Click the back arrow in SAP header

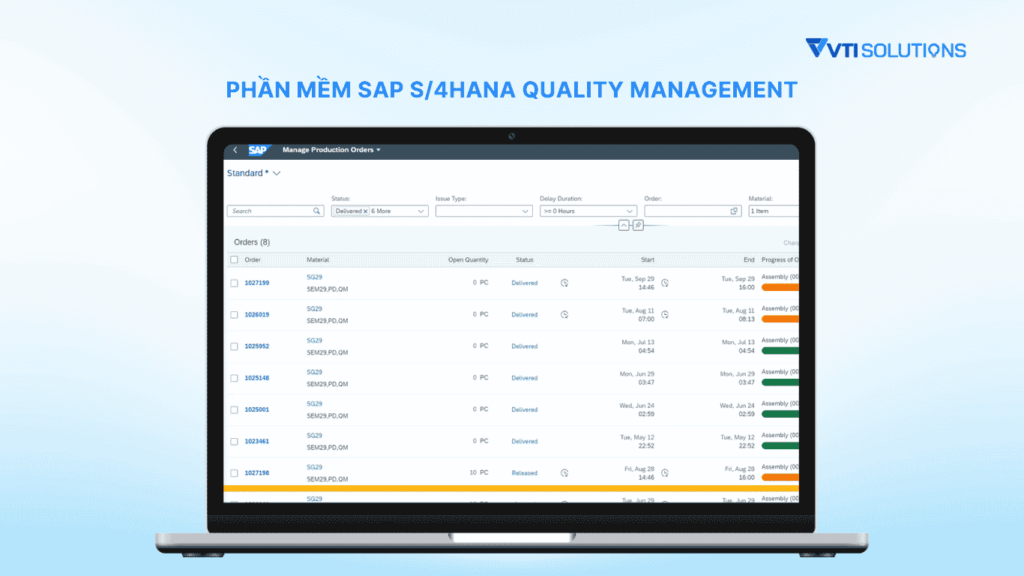pyautogui.click(x=235, y=150)
